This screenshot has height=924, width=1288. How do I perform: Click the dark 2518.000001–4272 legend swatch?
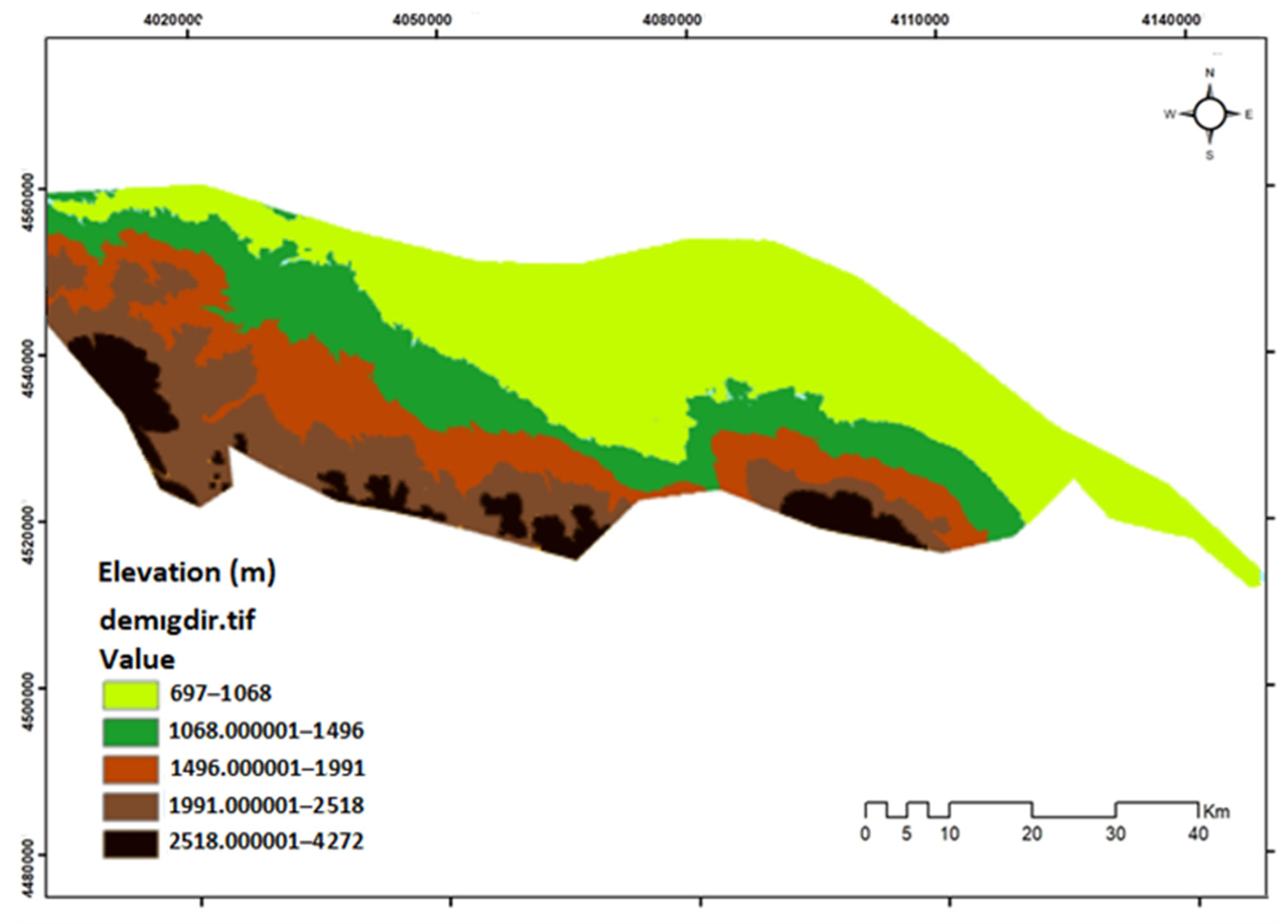click(x=131, y=843)
